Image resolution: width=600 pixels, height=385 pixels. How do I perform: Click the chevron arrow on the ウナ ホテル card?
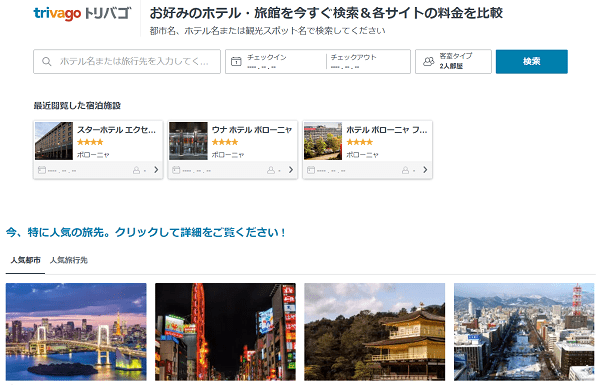pyautogui.click(x=291, y=170)
